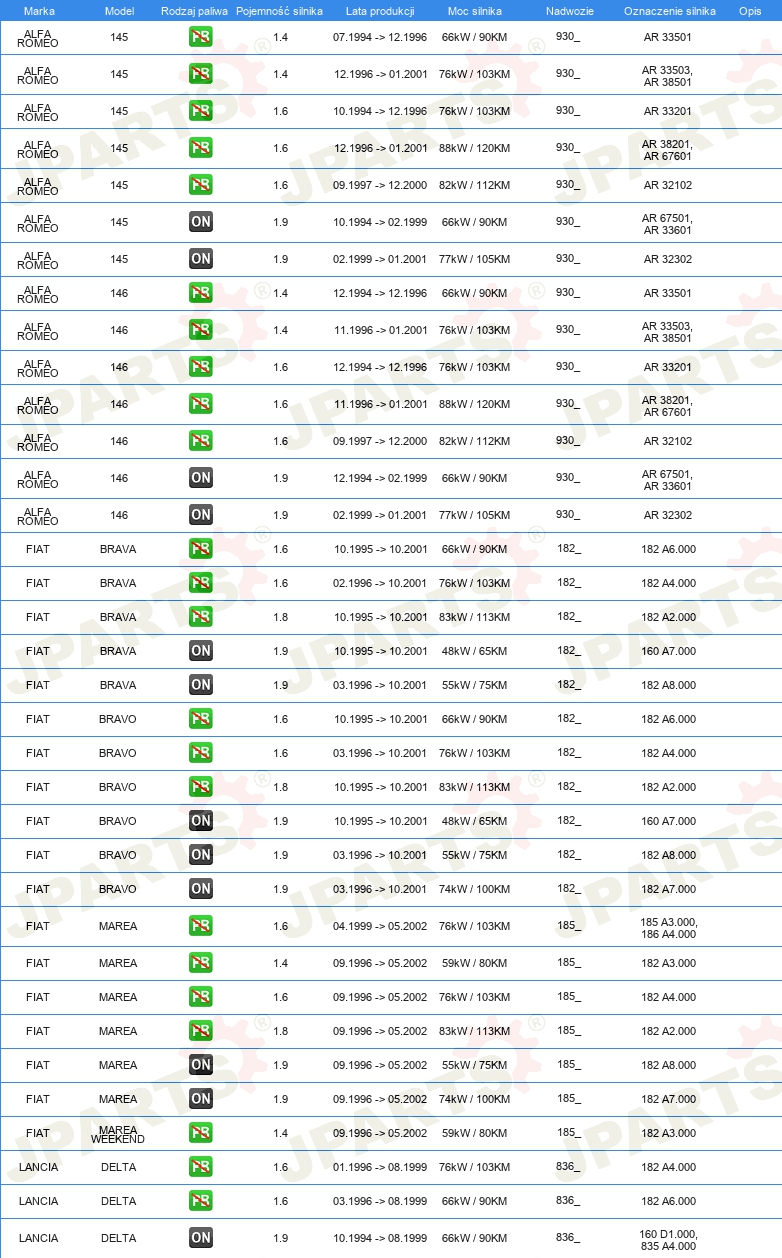Click the Pojemność silnika column header
782x1258 pixels.
click(280, 11)
